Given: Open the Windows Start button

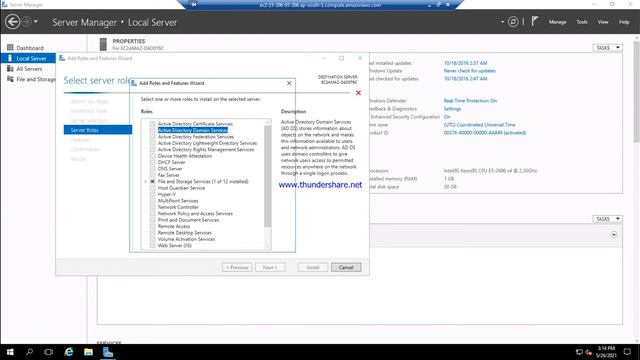Looking at the screenshot, I should [x=10, y=352].
